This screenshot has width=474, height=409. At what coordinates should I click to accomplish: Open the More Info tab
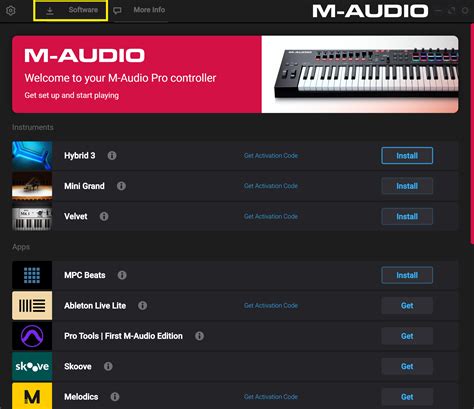(x=139, y=10)
